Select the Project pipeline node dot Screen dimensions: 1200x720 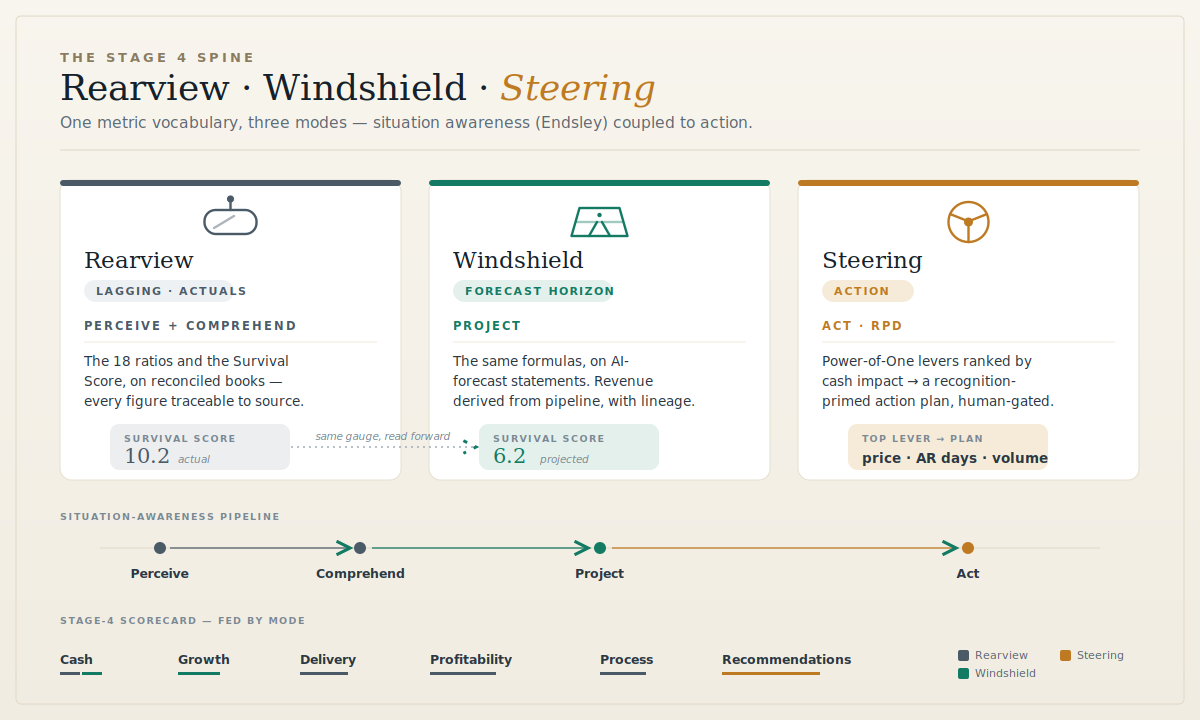pos(600,548)
